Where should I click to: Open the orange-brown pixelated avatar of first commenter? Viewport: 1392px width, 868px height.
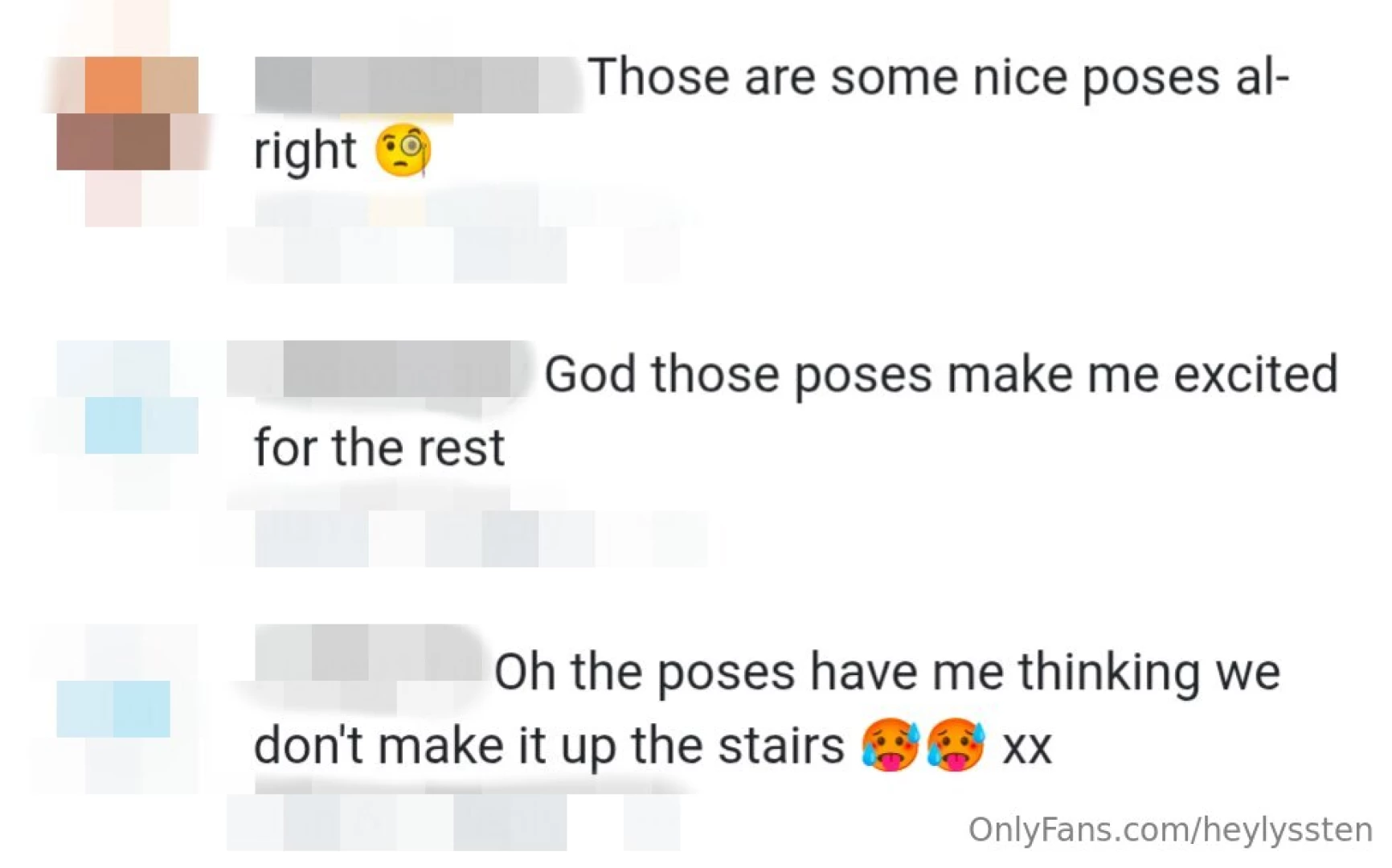point(127,114)
